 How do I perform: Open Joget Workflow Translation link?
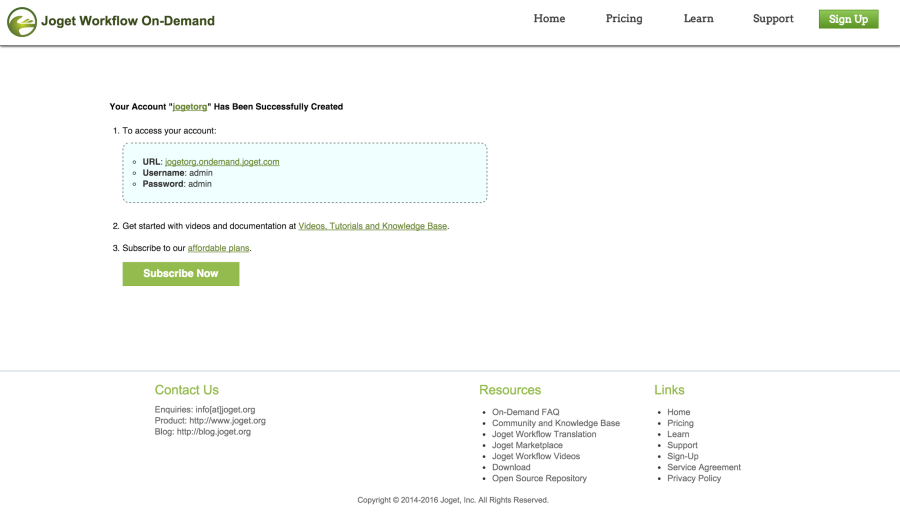pos(544,434)
